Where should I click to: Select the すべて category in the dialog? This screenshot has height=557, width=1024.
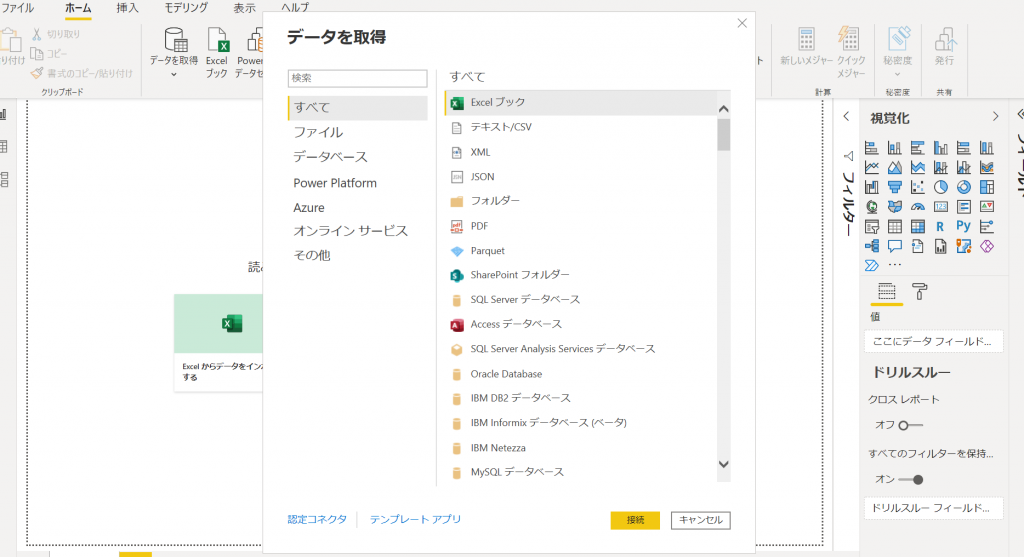[358, 108]
